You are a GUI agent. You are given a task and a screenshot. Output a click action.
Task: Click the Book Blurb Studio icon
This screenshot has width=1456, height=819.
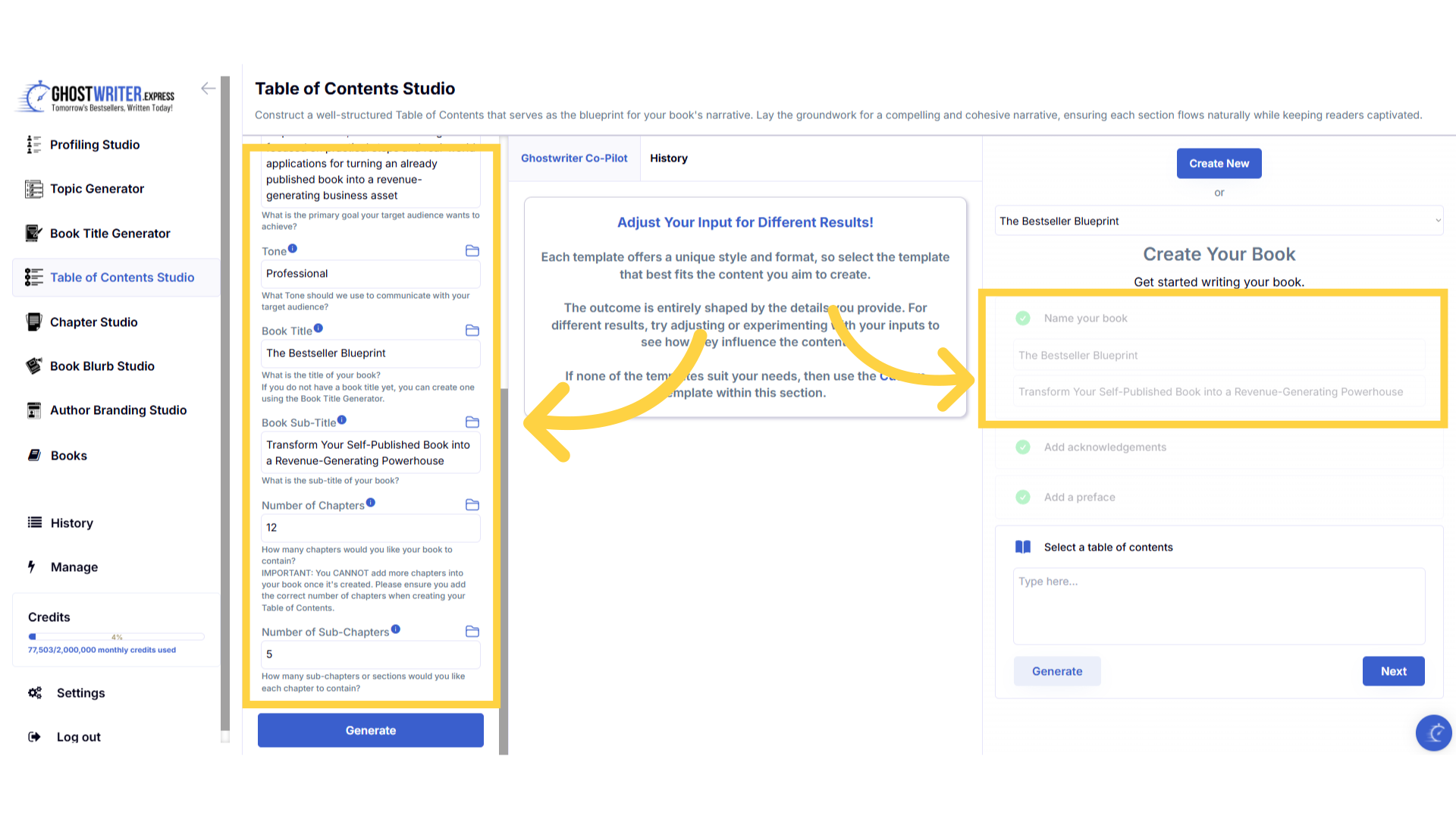click(x=33, y=366)
